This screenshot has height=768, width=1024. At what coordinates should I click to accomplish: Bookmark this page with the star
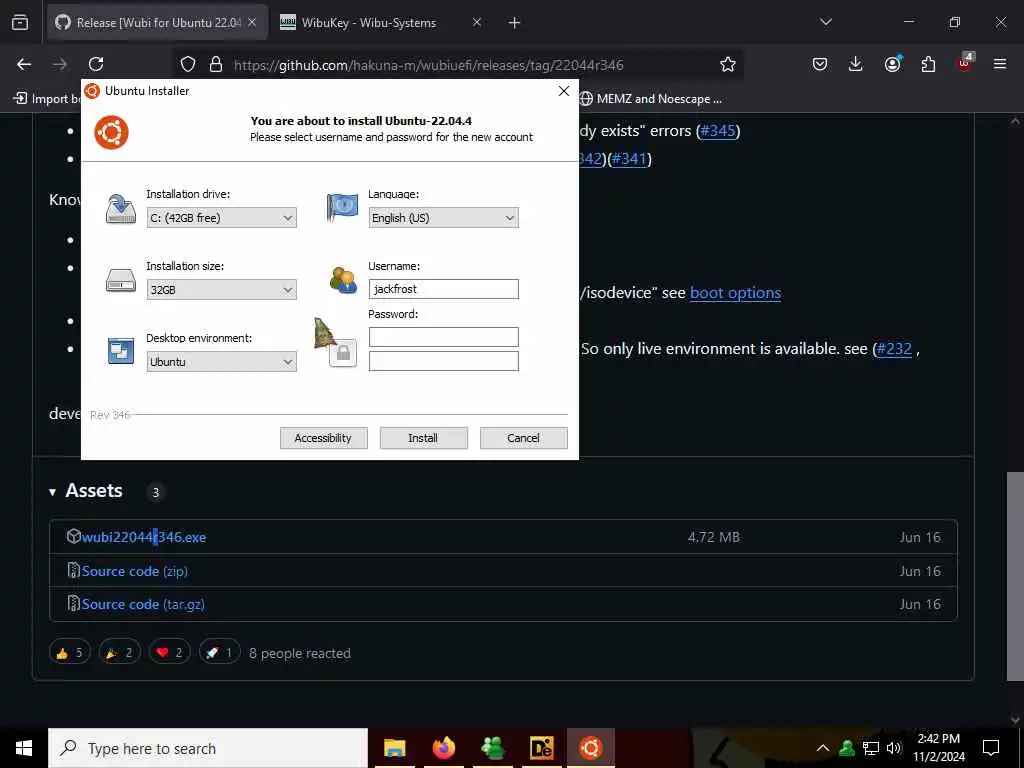coord(728,64)
